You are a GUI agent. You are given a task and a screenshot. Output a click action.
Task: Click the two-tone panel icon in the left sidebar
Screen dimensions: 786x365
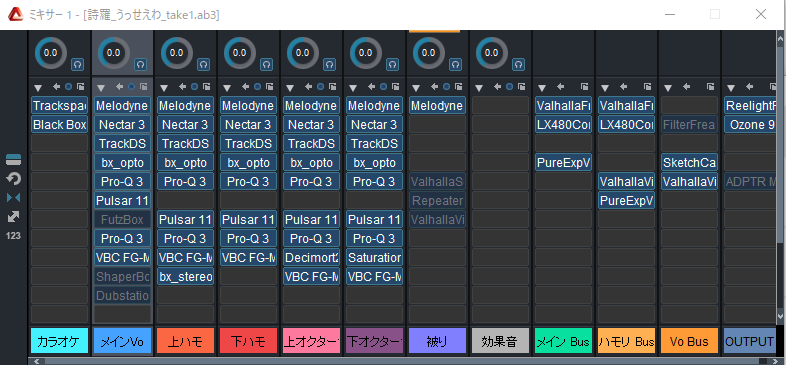click(x=14, y=160)
